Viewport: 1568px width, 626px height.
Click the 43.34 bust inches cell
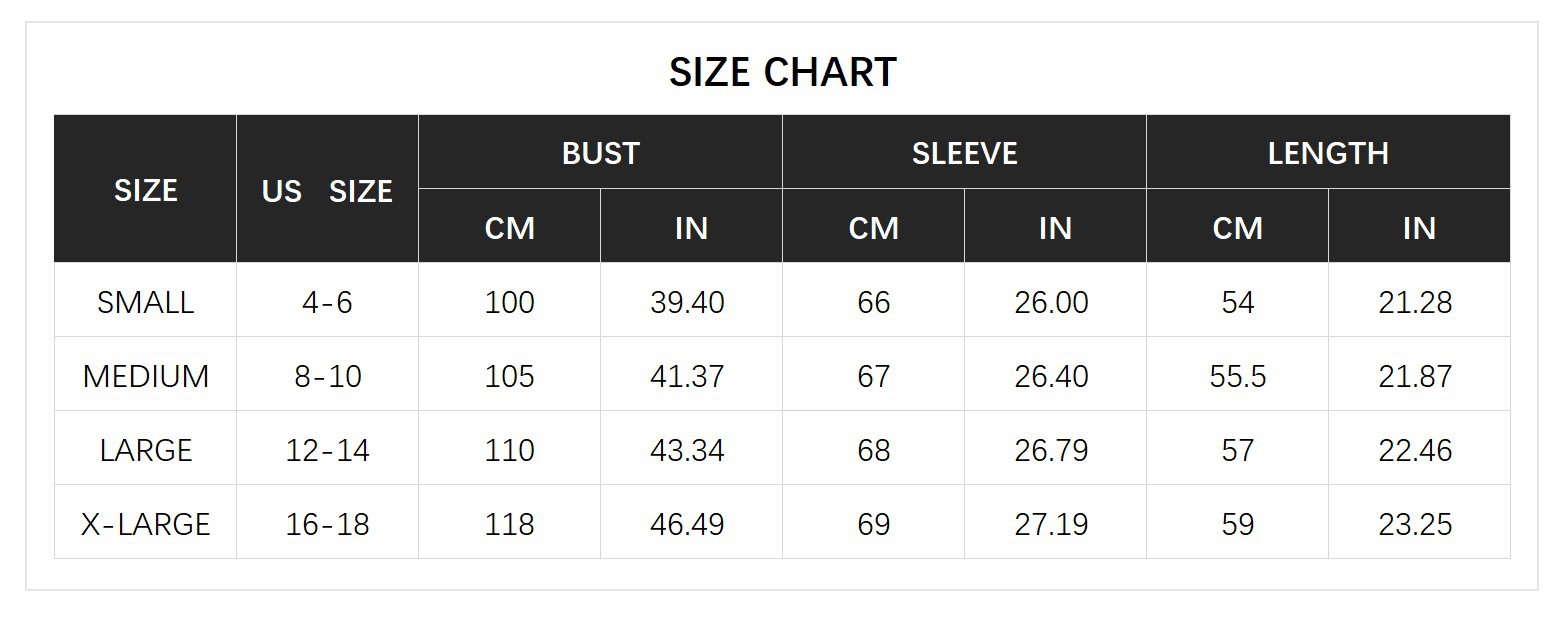687,450
